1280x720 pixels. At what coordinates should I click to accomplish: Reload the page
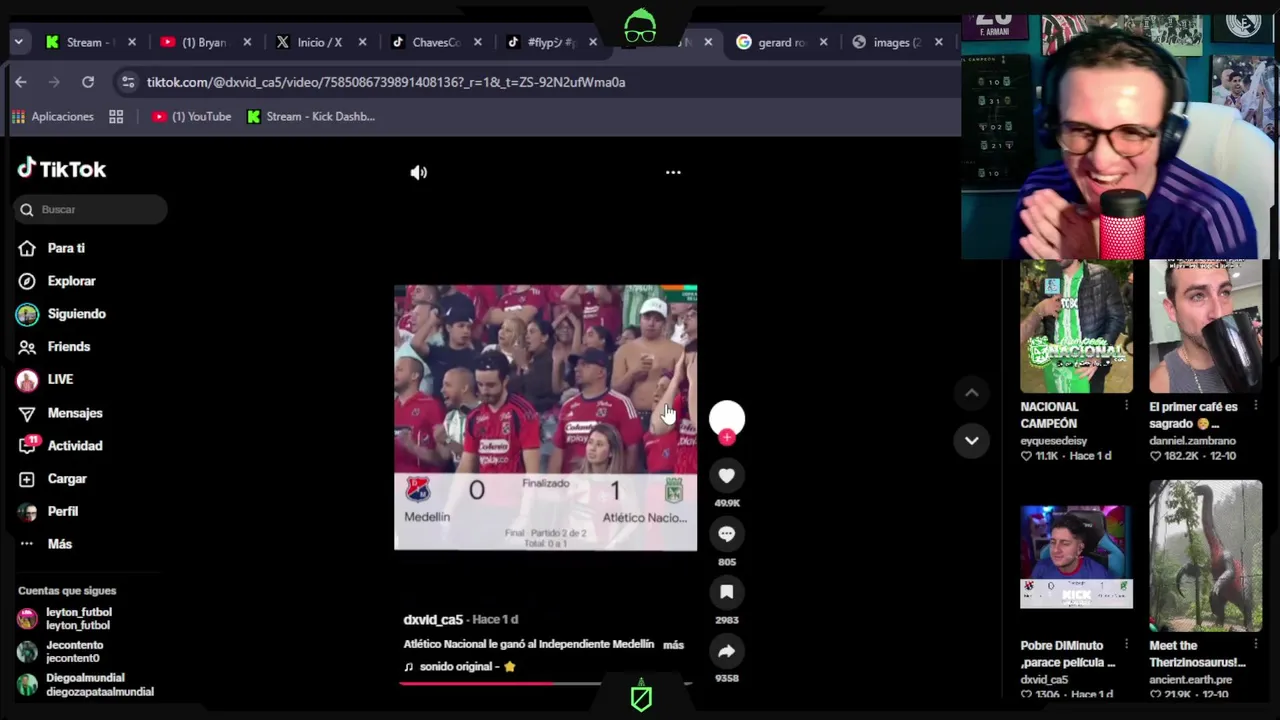pos(88,82)
